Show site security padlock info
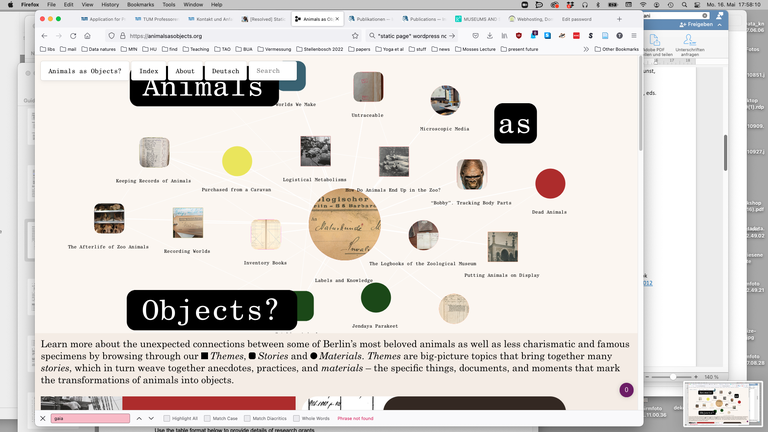This screenshot has width=768, height=432. coord(122,36)
